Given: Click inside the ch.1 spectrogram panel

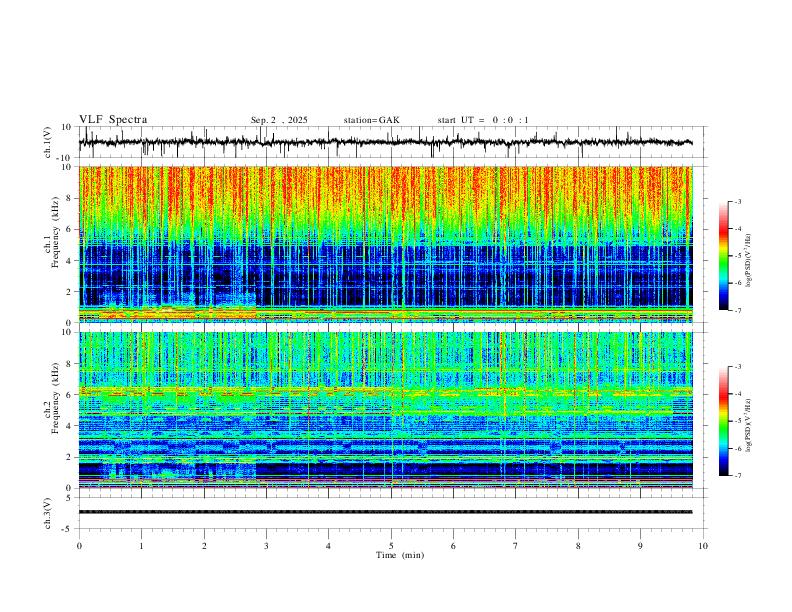Looking at the screenshot, I should [x=385, y=244].
